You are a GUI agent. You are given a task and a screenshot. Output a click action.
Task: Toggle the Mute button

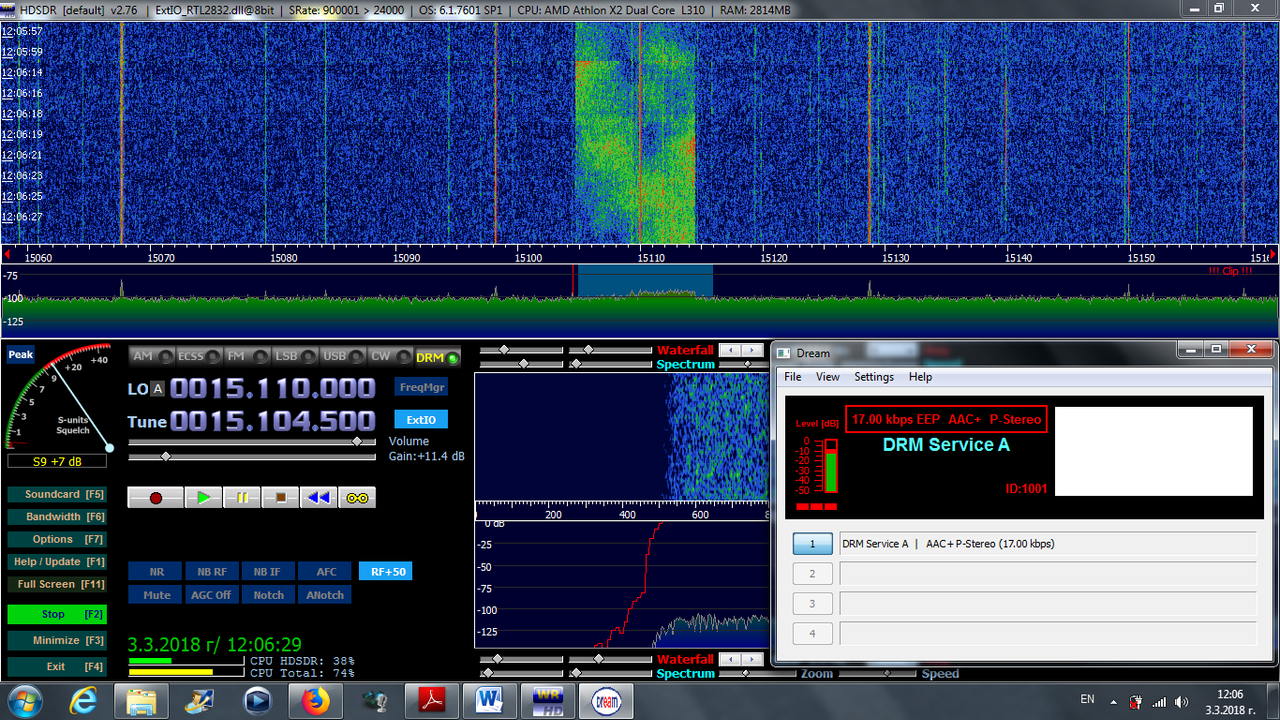coord(156,595)
